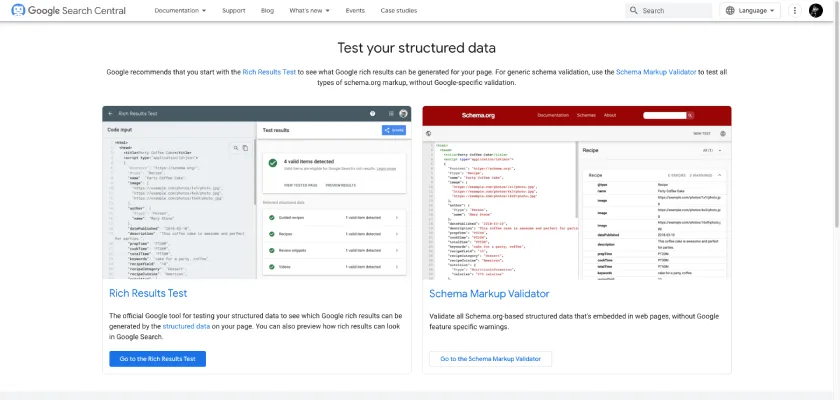The width and height of the screenshot is (840, 400).
Task: Select Events in the top navigation
Action: click(x=355, y=10)
